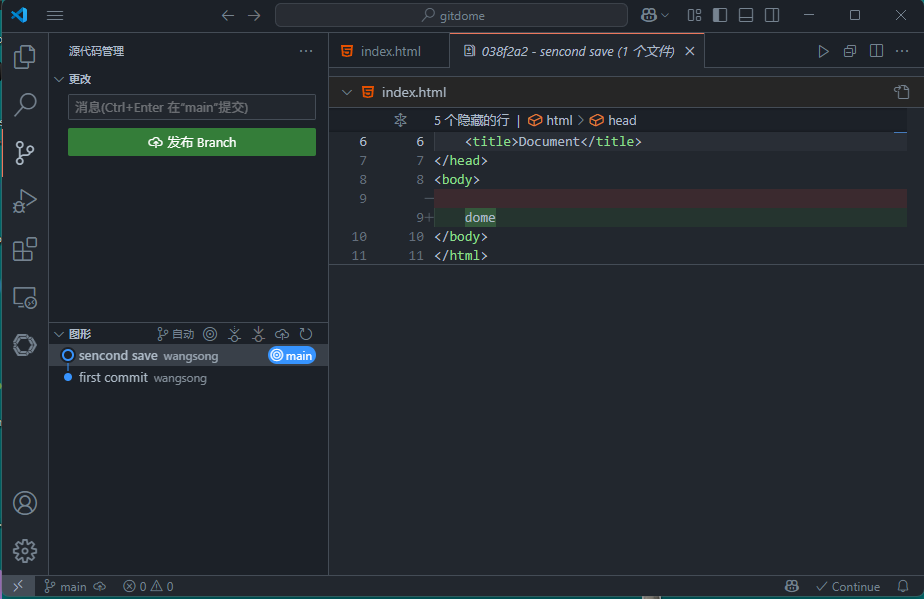Toggle the Secondary Side Bar
The image size is (924, 599).
coord(770,15)
